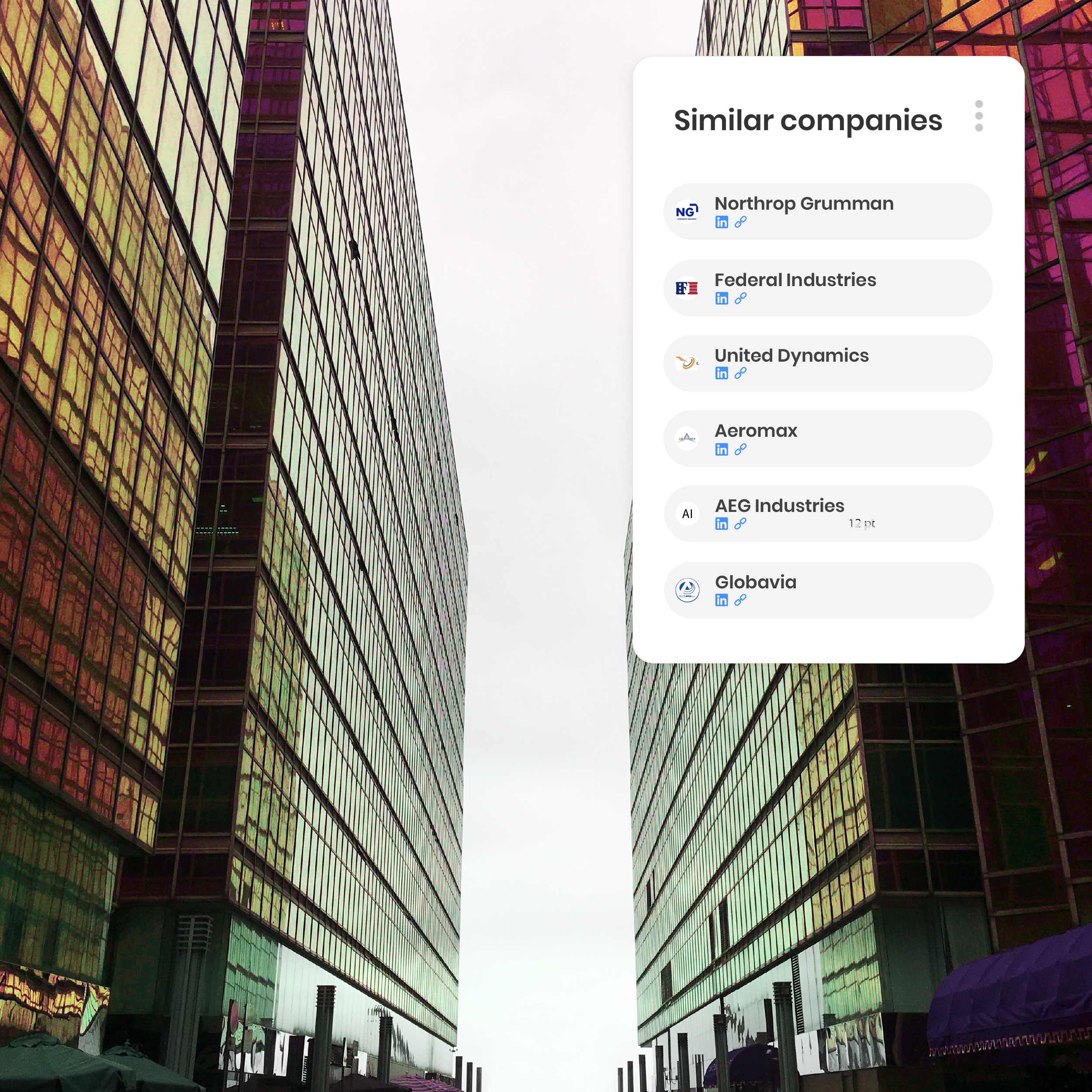The height and width of the screenshot is (1092, 1092).
Task: Click the AEG Industries AI avatar
Action: [687, 514]
